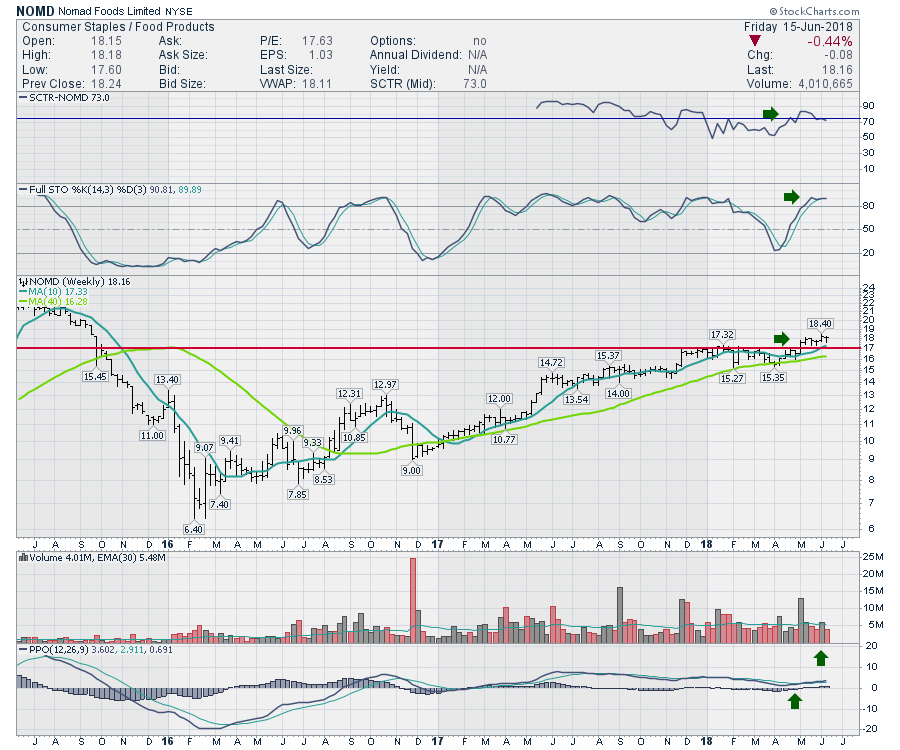This screenshot has height=750, width=900.
Task: Select the P/E value 17.63
Action: pyautogui.click(x=317, y=41)
